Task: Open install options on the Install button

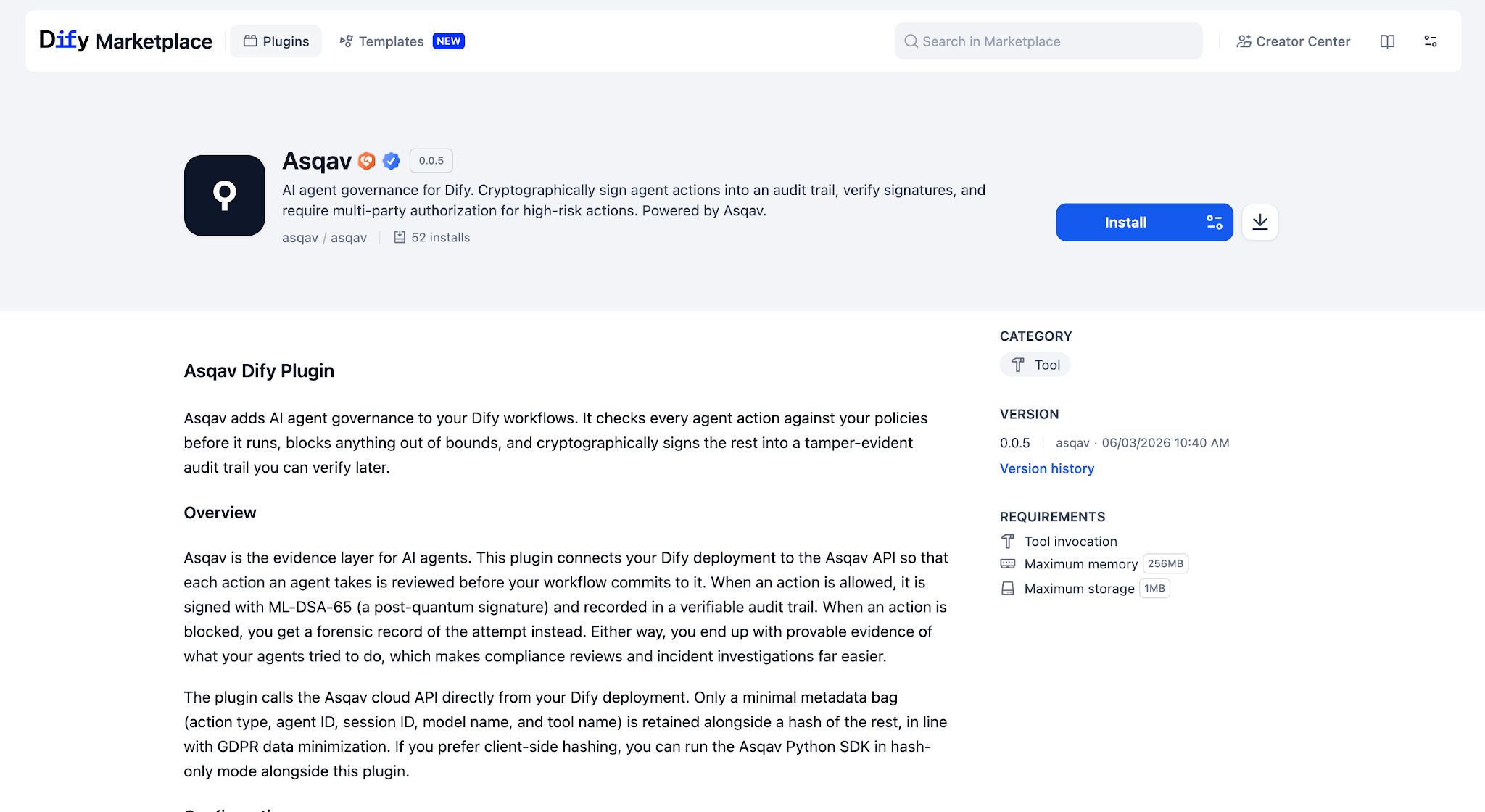Action: [x=1215, y=223]
